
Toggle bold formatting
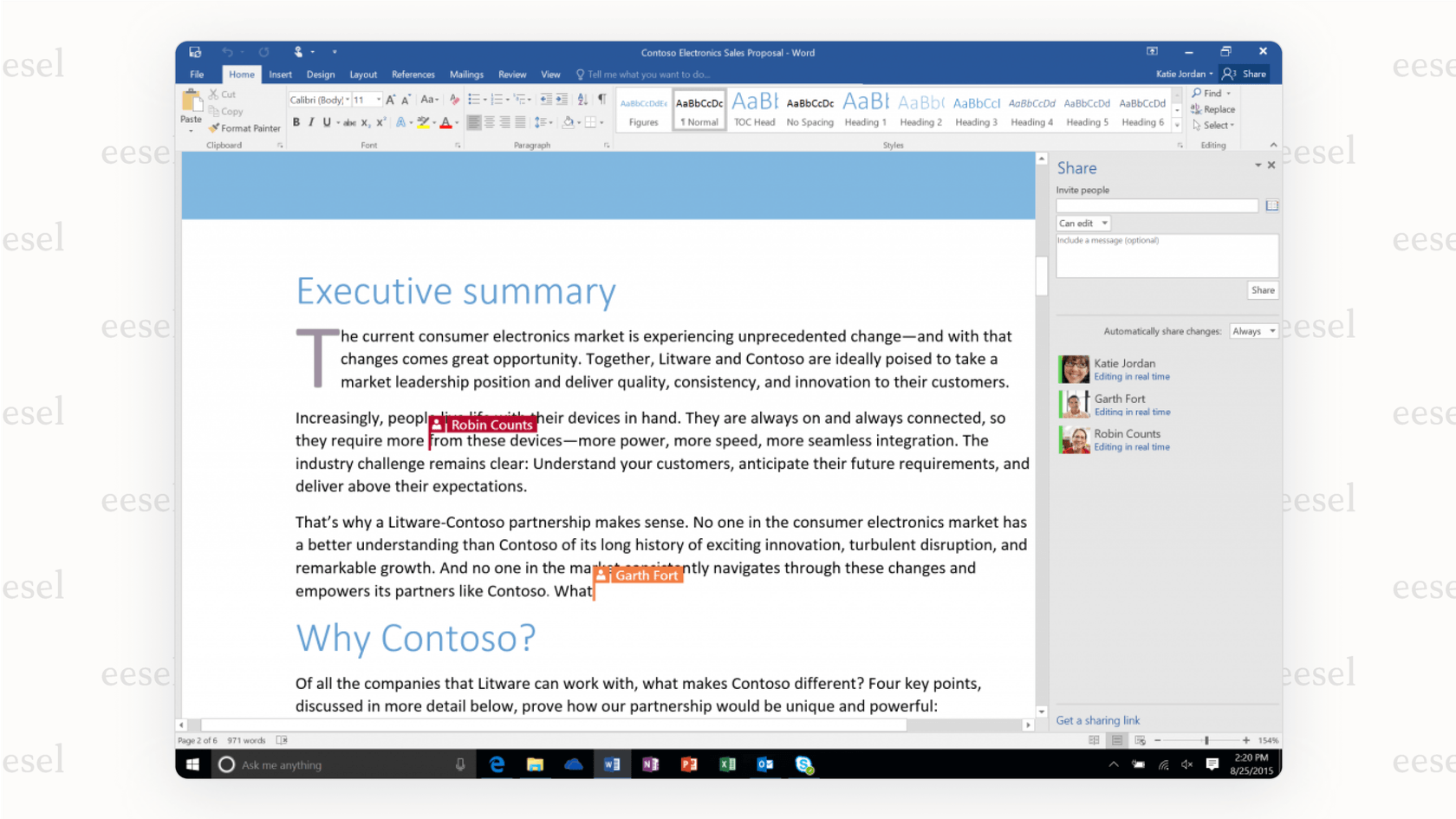pyautogui.click(x=297, y=122)
